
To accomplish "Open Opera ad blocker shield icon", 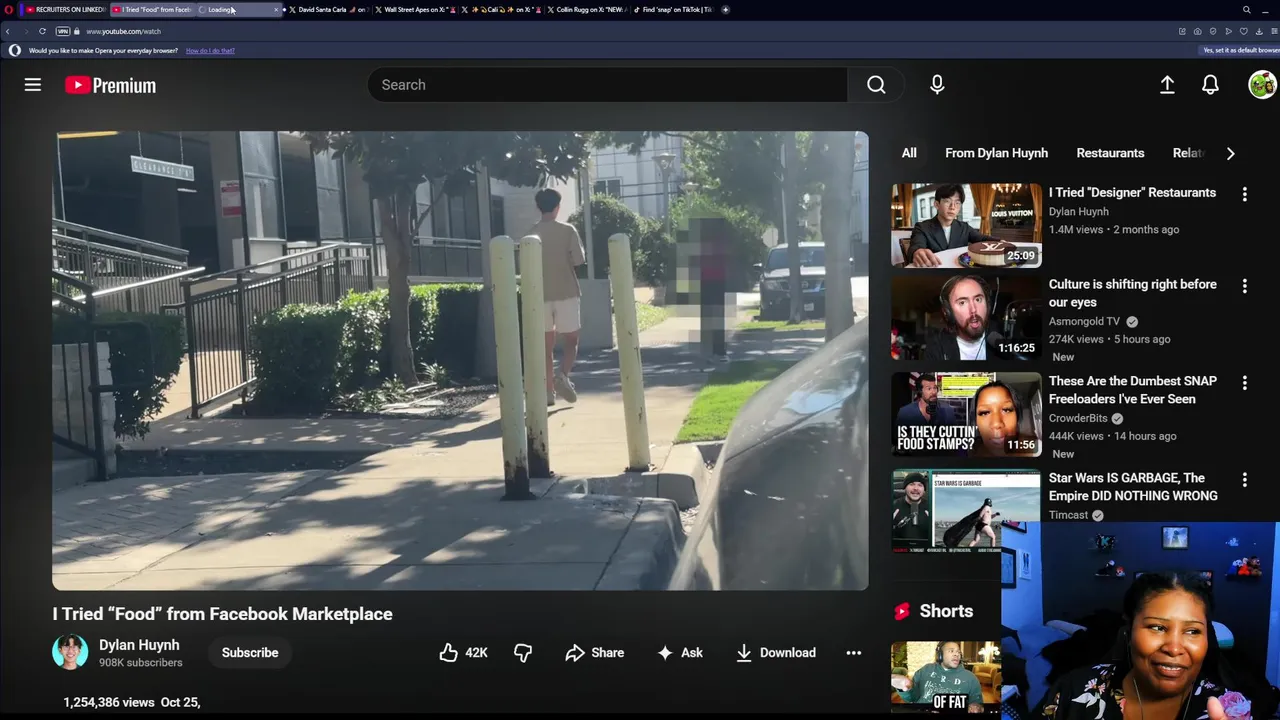I will coord(1213,31).
